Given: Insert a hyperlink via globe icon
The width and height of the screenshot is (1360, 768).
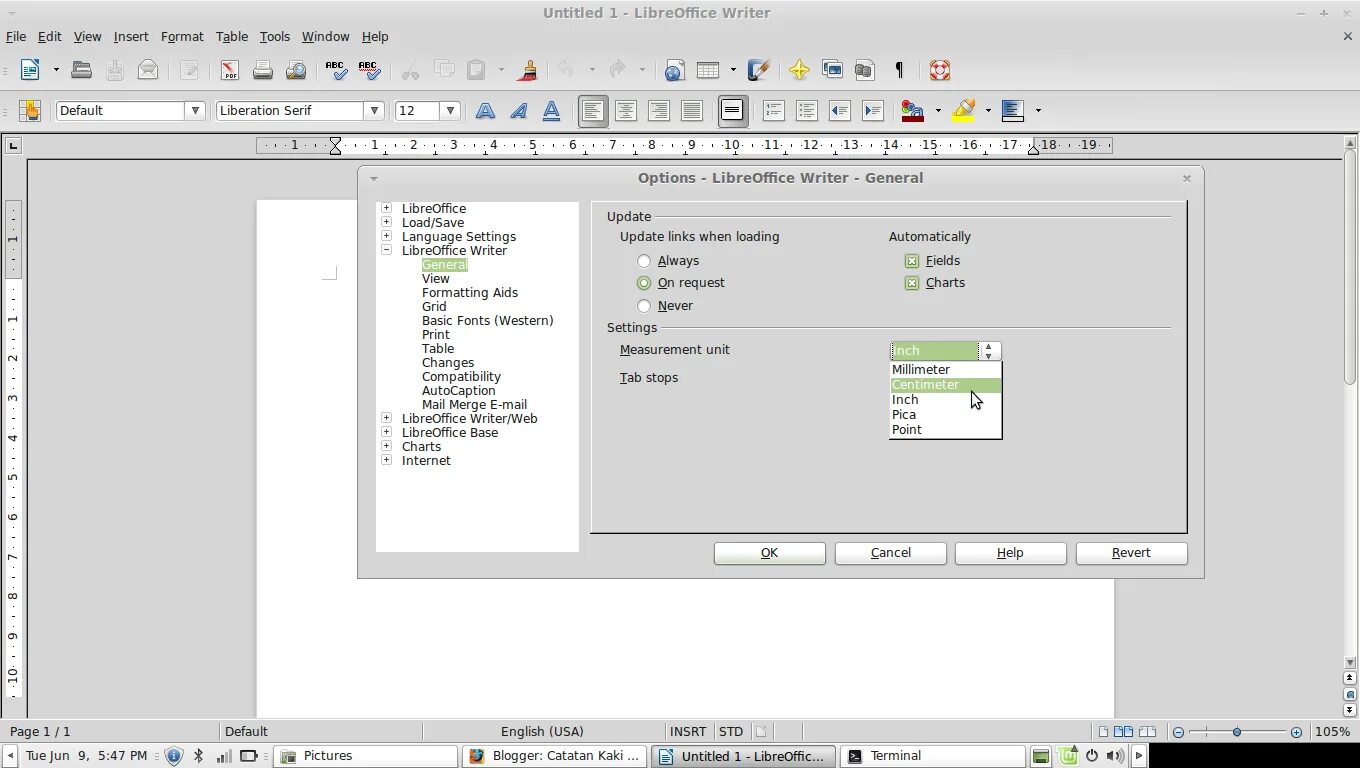Looking at the screenshot, I should 674,70.
